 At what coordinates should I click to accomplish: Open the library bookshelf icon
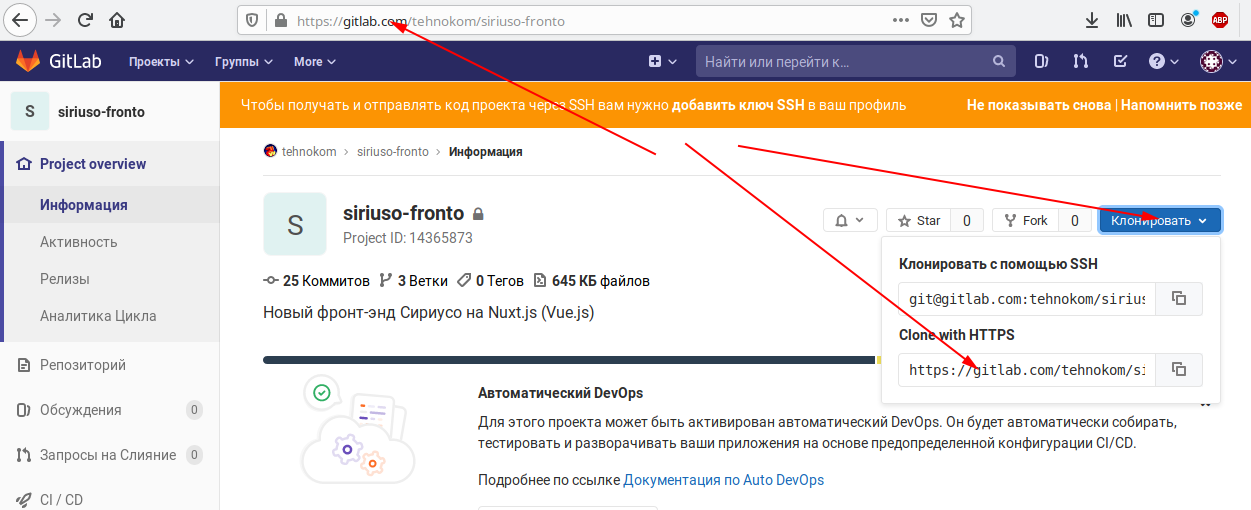pos(1124,20)
